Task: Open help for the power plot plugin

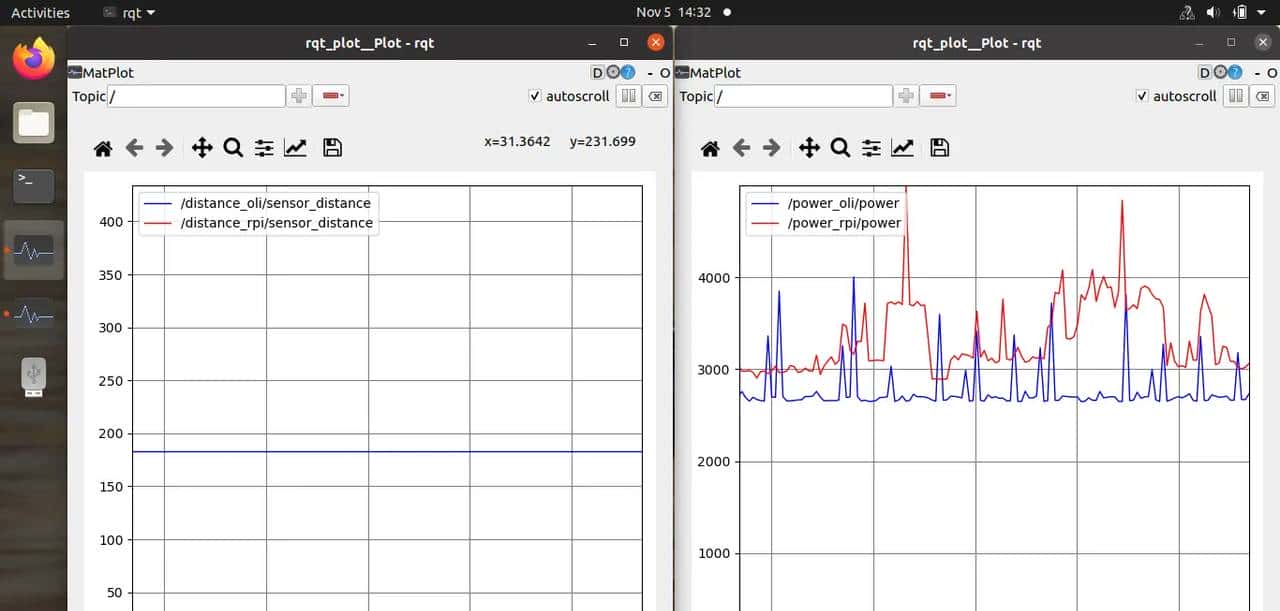Action: point(1235,73)
